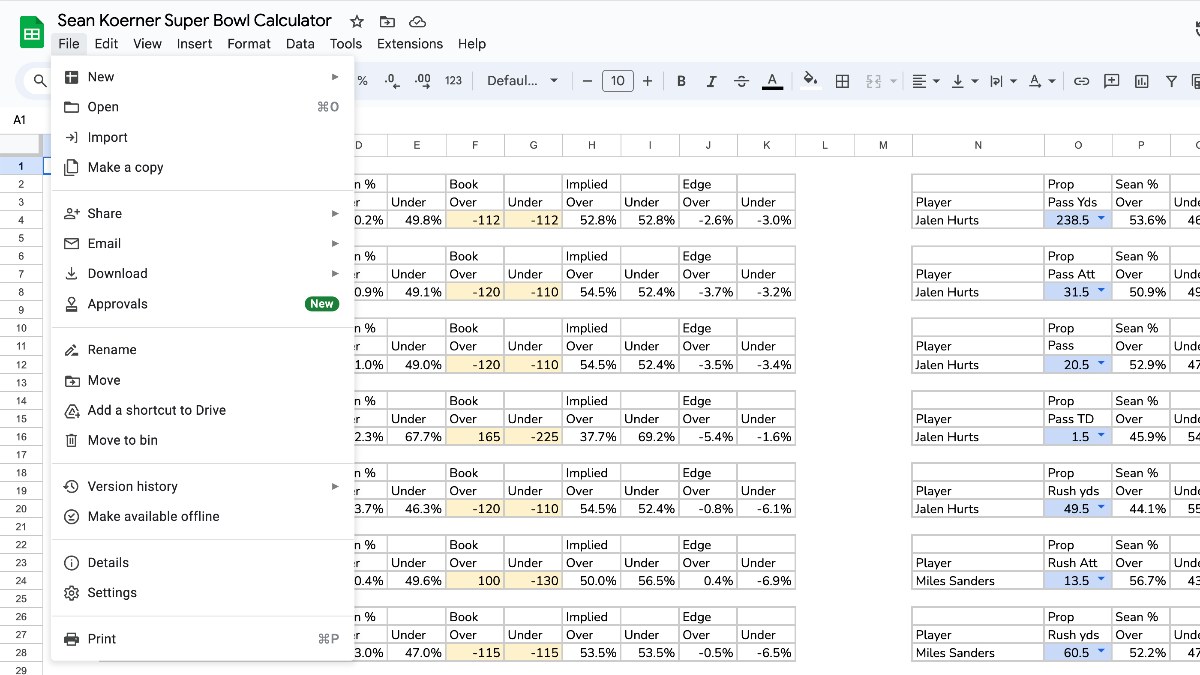Click the merge cells icon
Viewport: 1200px width, 675px height.
click(x=873, y=81)
